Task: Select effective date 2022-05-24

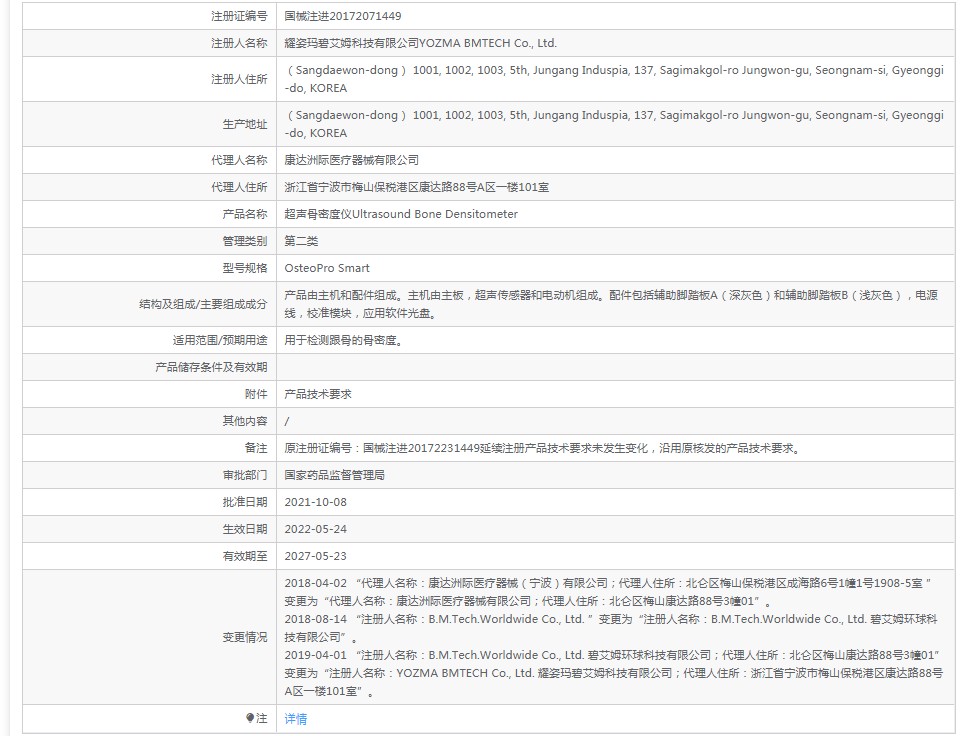Action: [315, 529]
